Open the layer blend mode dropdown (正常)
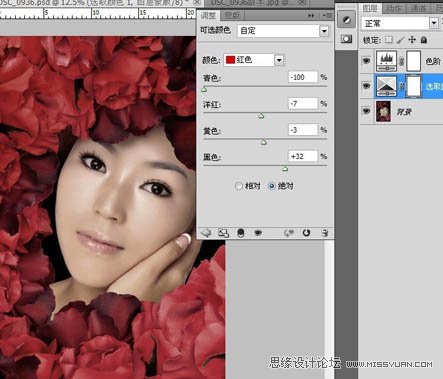The image size is (443, 379). click(x=400, y=23)
